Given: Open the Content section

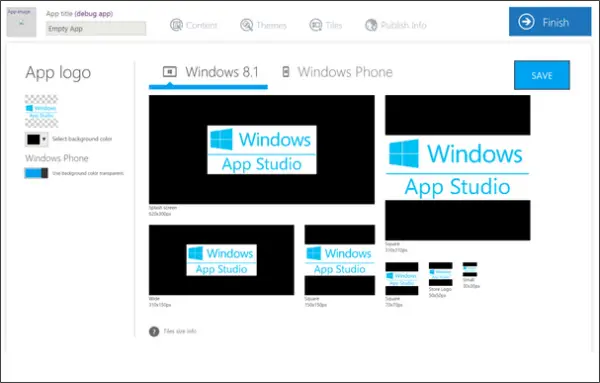Looking at the screenshot, I should (x=194, y=25).
